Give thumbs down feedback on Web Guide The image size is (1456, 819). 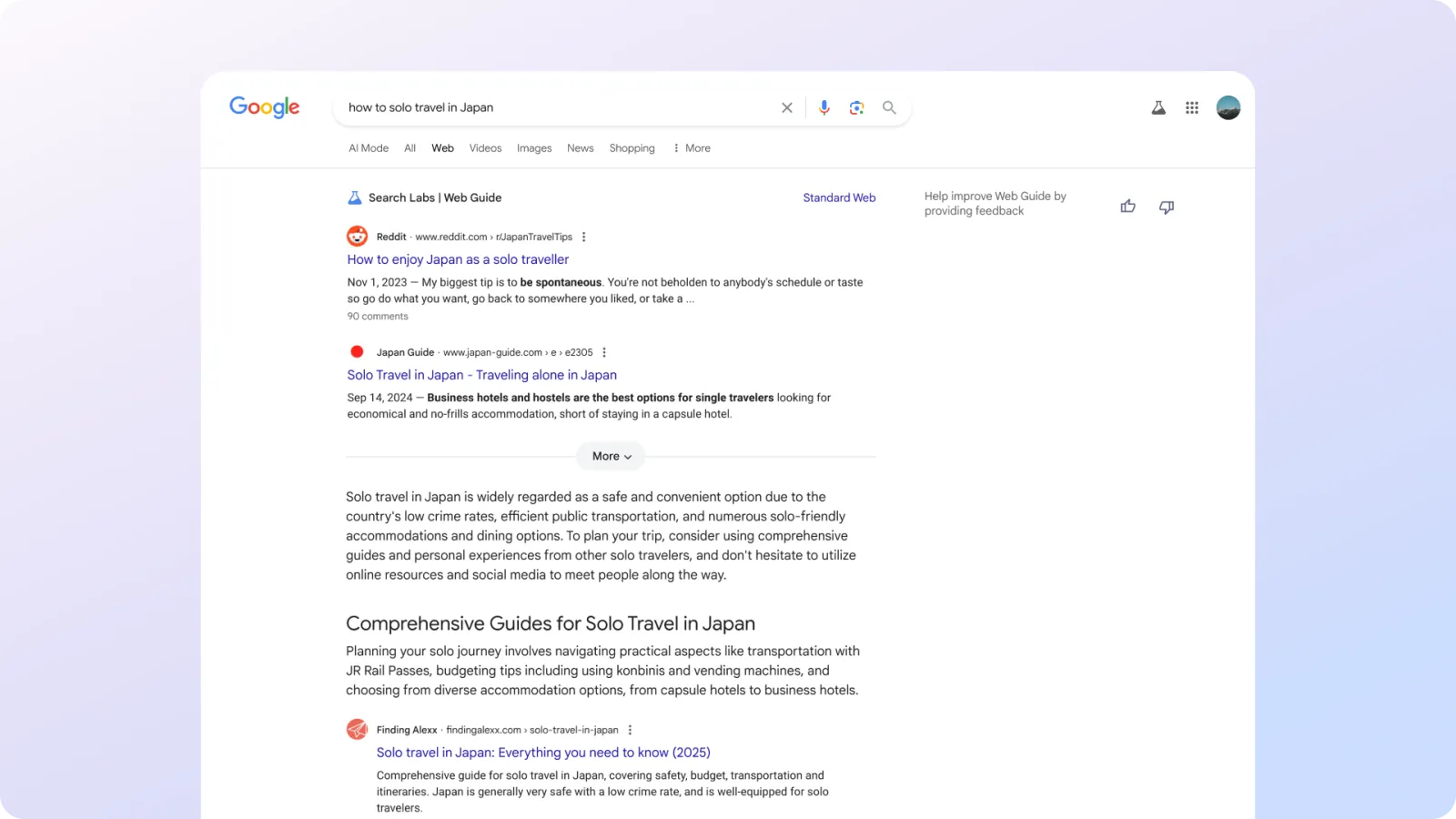[x=1166, y=207]
